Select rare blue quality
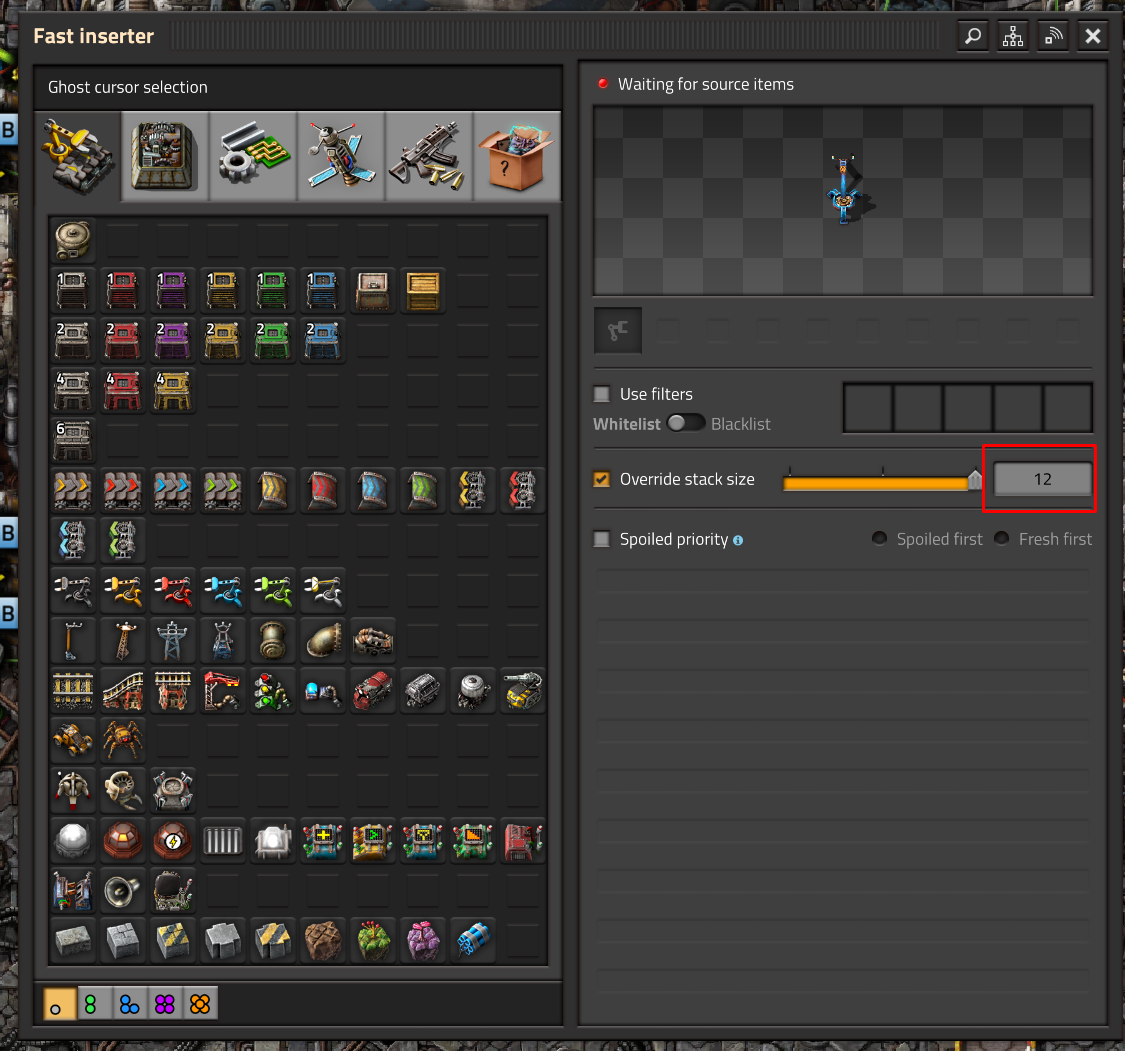Screen dimensions: 1125x1051 129,1004
